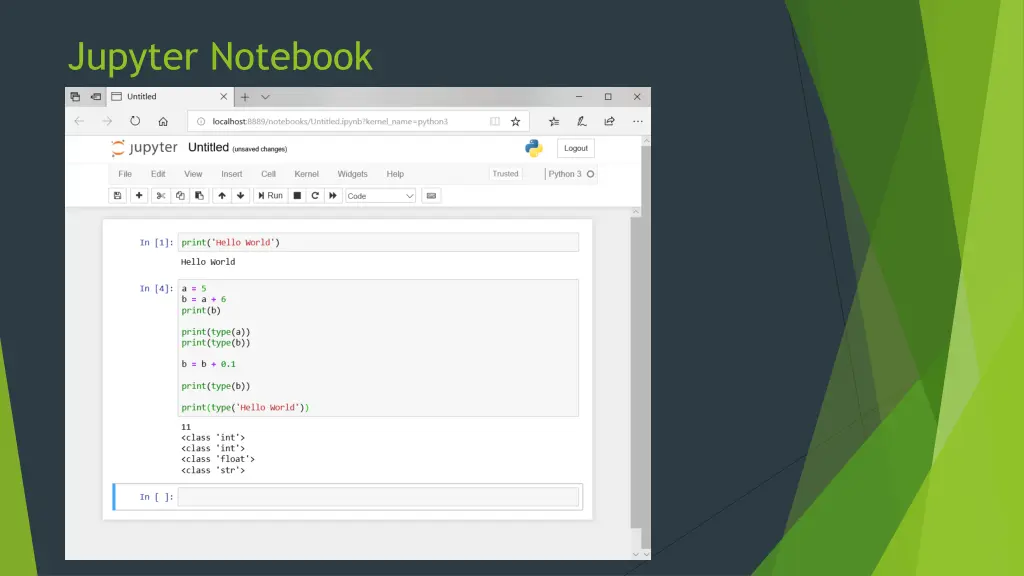Open the View menu
Image resolution: width=1024 pixels, height=576 pixels.
pyautogui.click(x=193, y=174)
